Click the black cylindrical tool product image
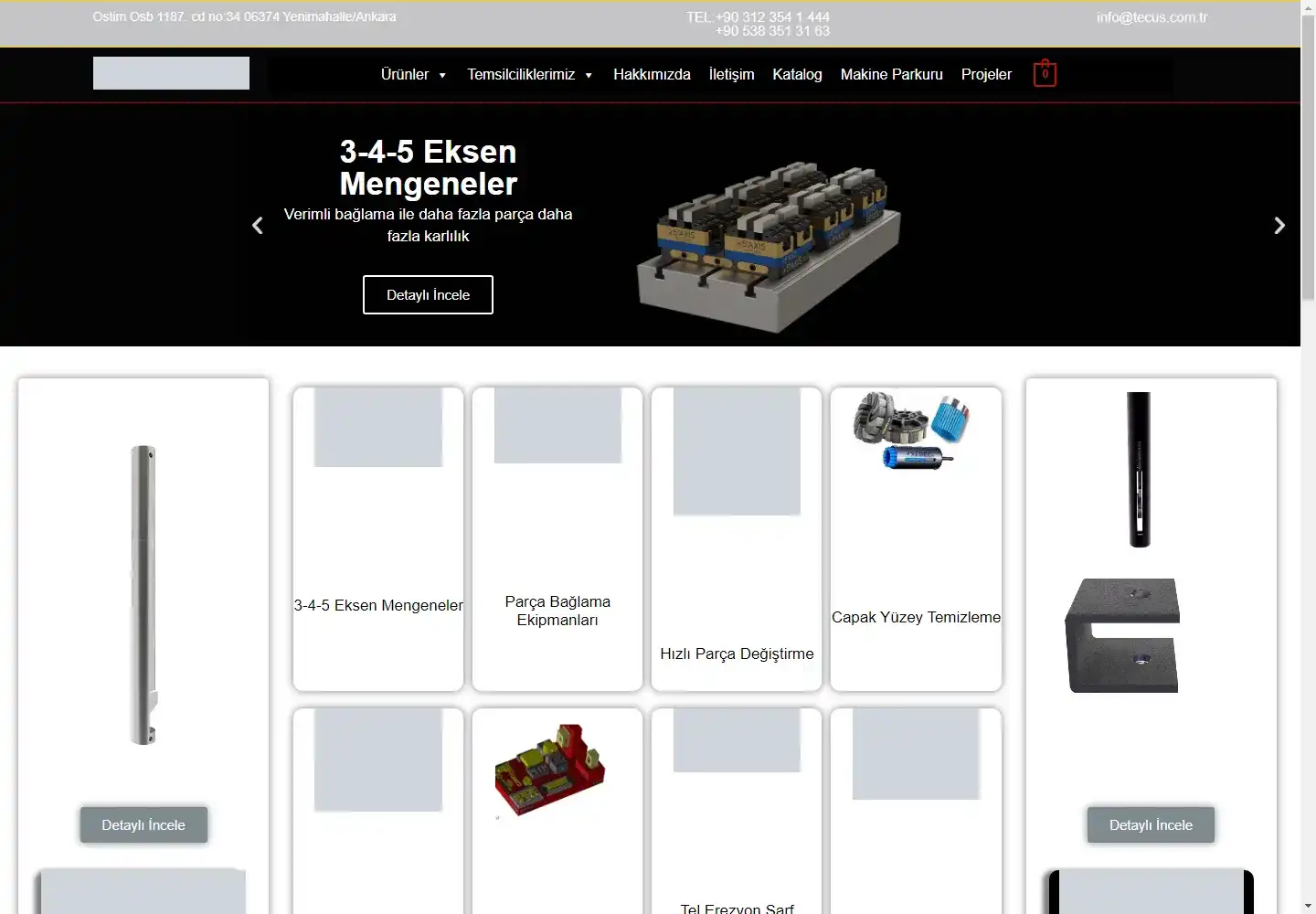The image size is (1316, 914). pyautogui.click(x=1139, y=470)
